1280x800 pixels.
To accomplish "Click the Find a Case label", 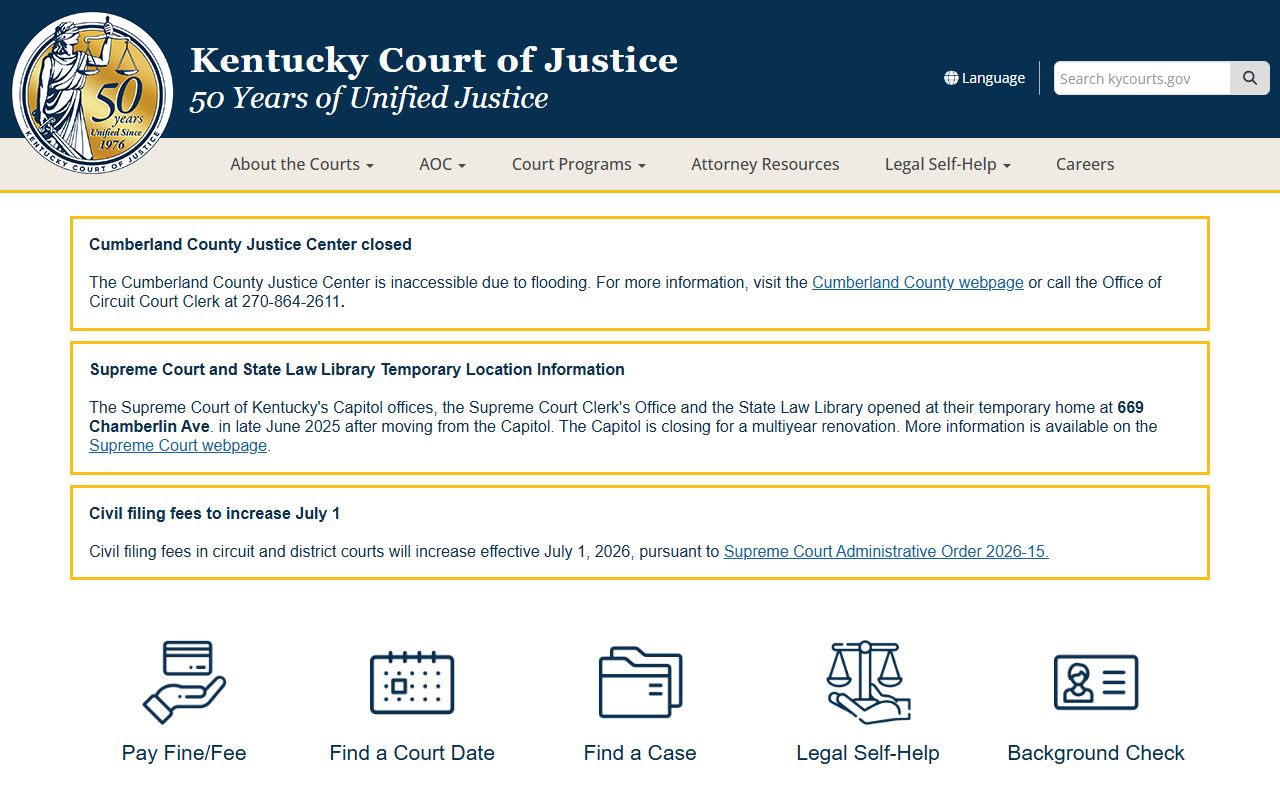I will point(640,753).
